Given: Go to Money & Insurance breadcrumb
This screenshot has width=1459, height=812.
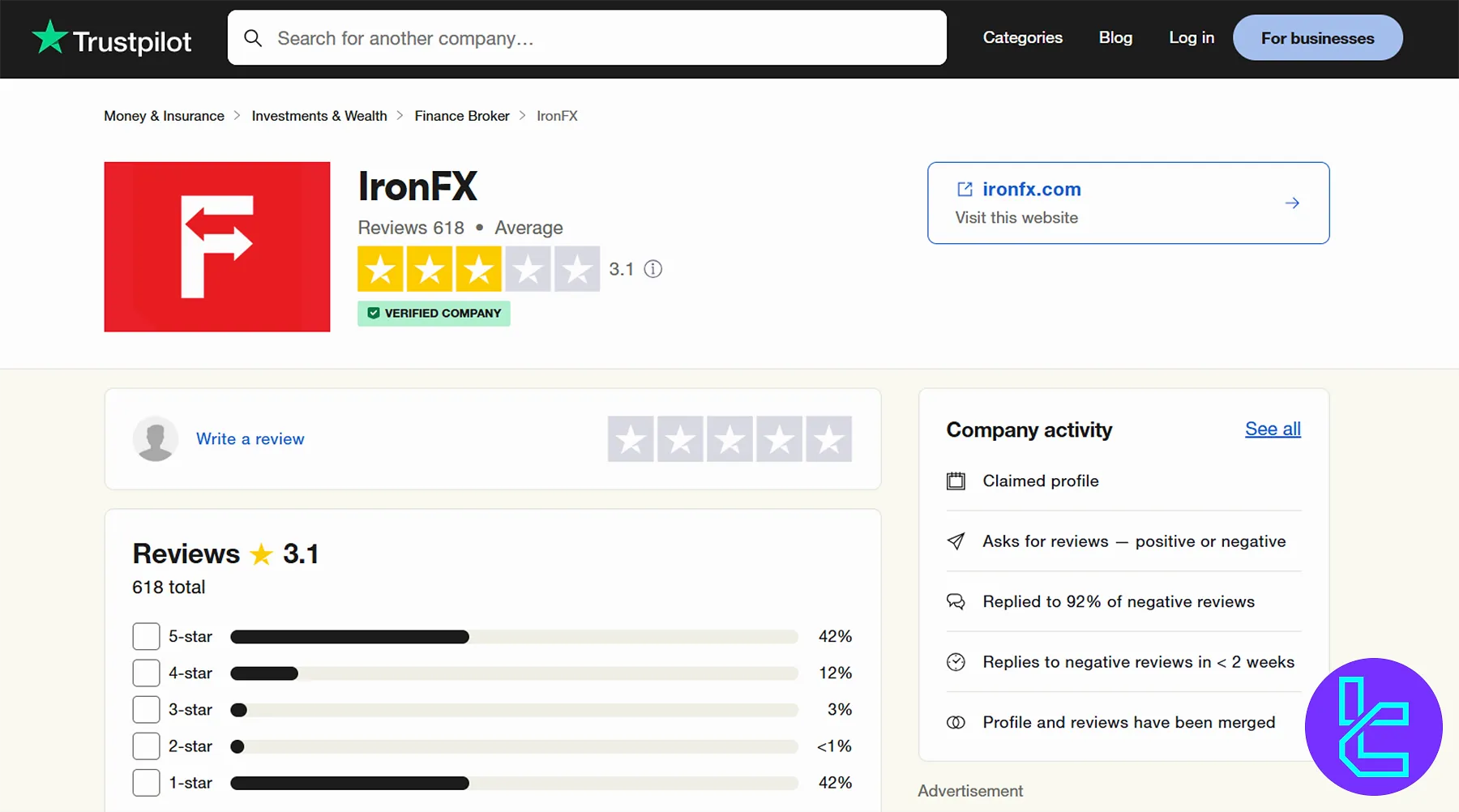Looking at the screenshot, I should click(164, 116).
